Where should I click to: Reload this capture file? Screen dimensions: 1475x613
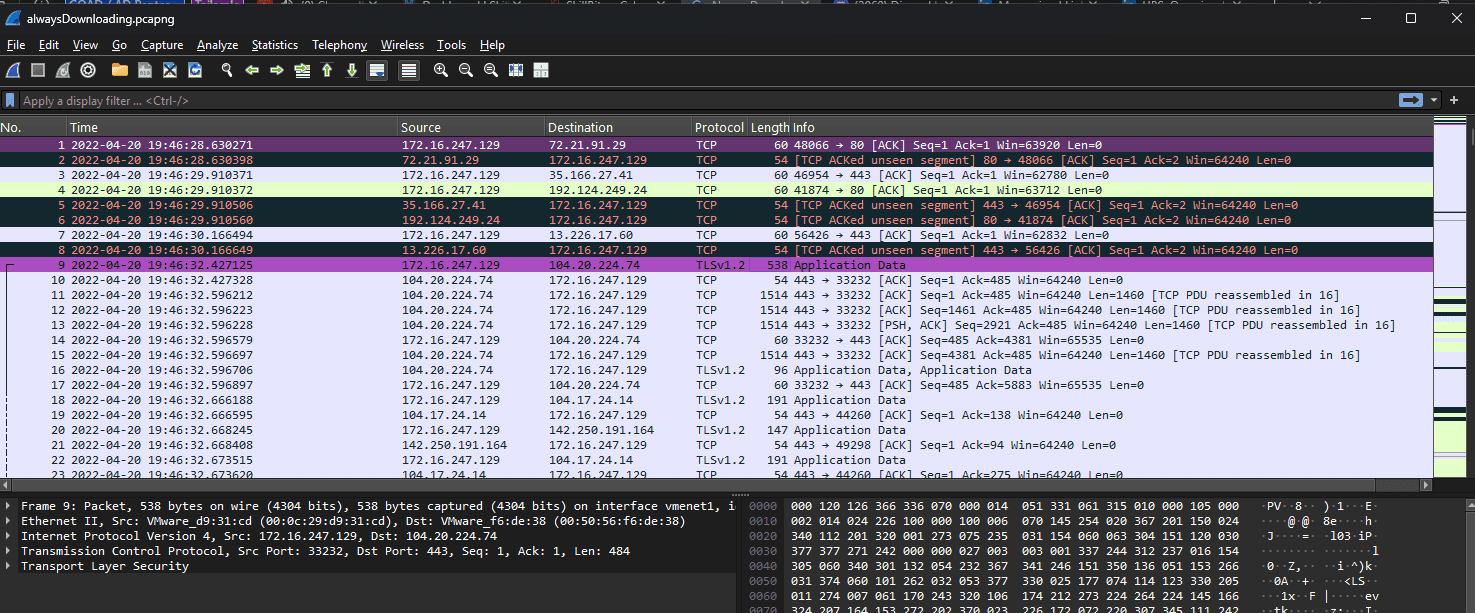195,70
